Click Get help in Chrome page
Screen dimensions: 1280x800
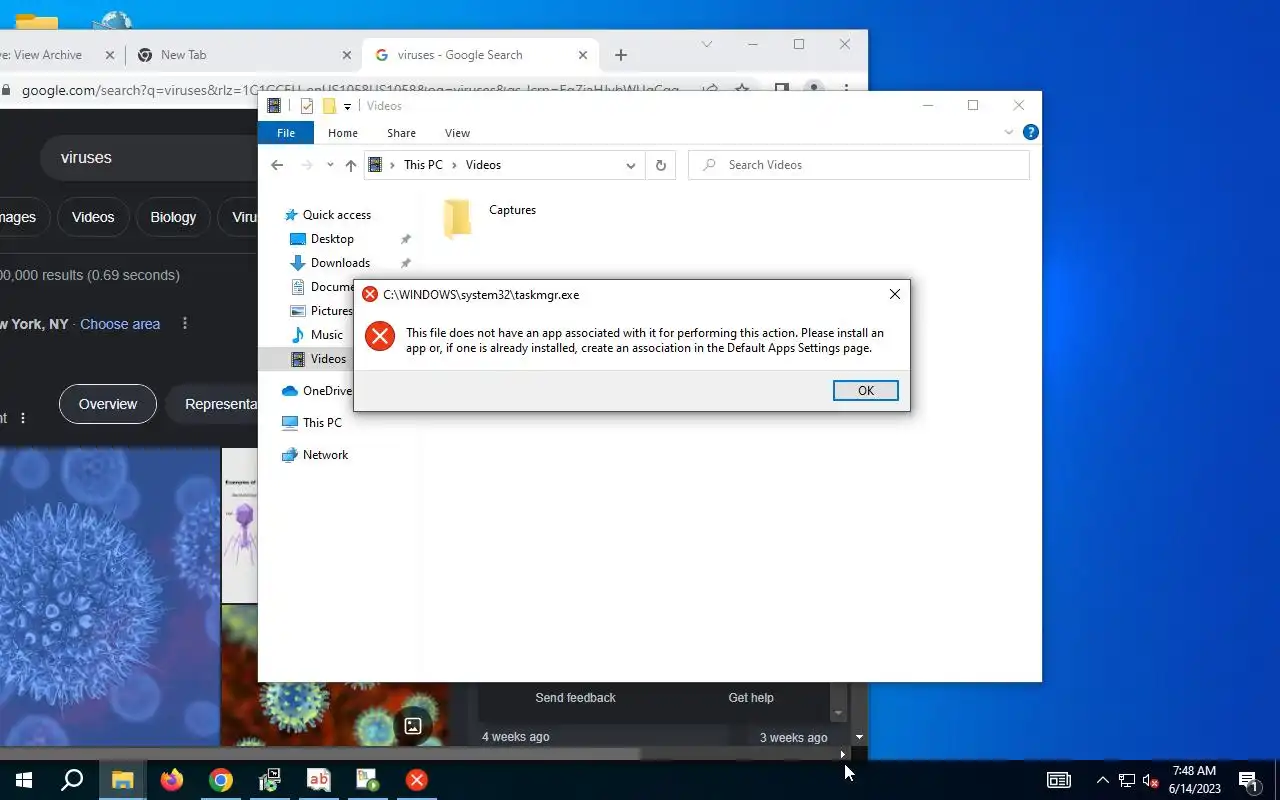pyautogui.click(x=751, y=698)
